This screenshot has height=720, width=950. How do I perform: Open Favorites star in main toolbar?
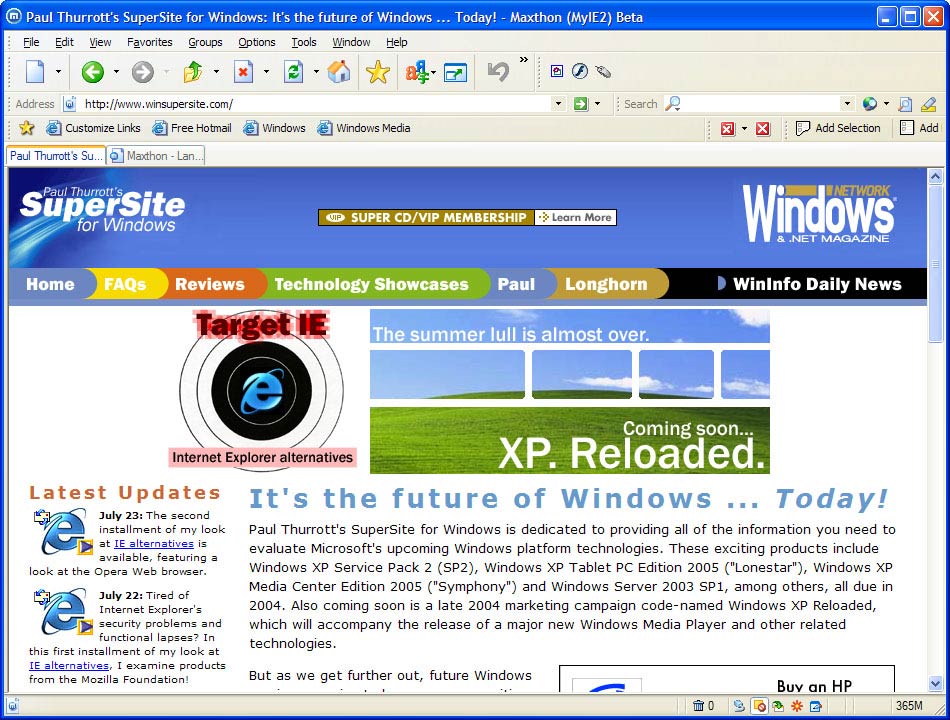click(x=377, y=72)
